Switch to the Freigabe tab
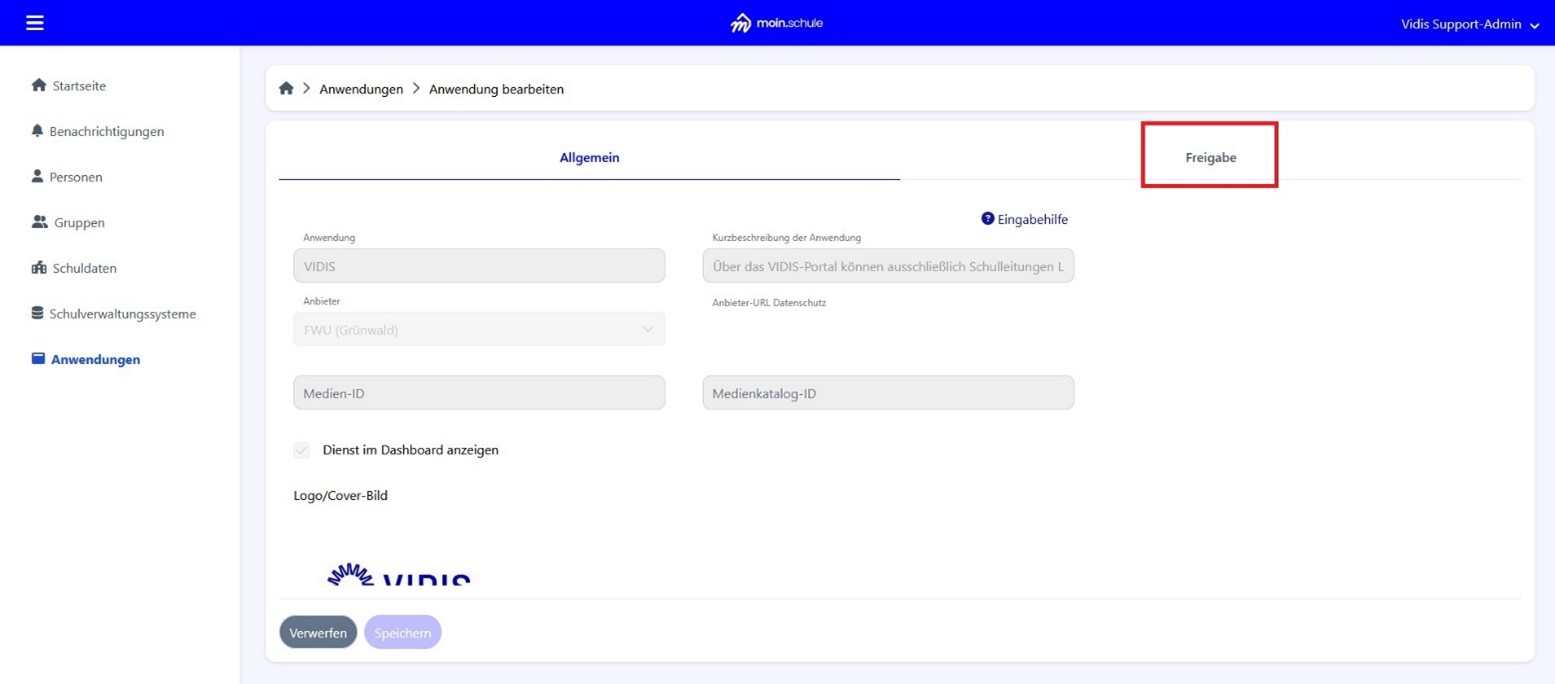The height and width of the screenshot is (684, 1555). click(1210, 157)
